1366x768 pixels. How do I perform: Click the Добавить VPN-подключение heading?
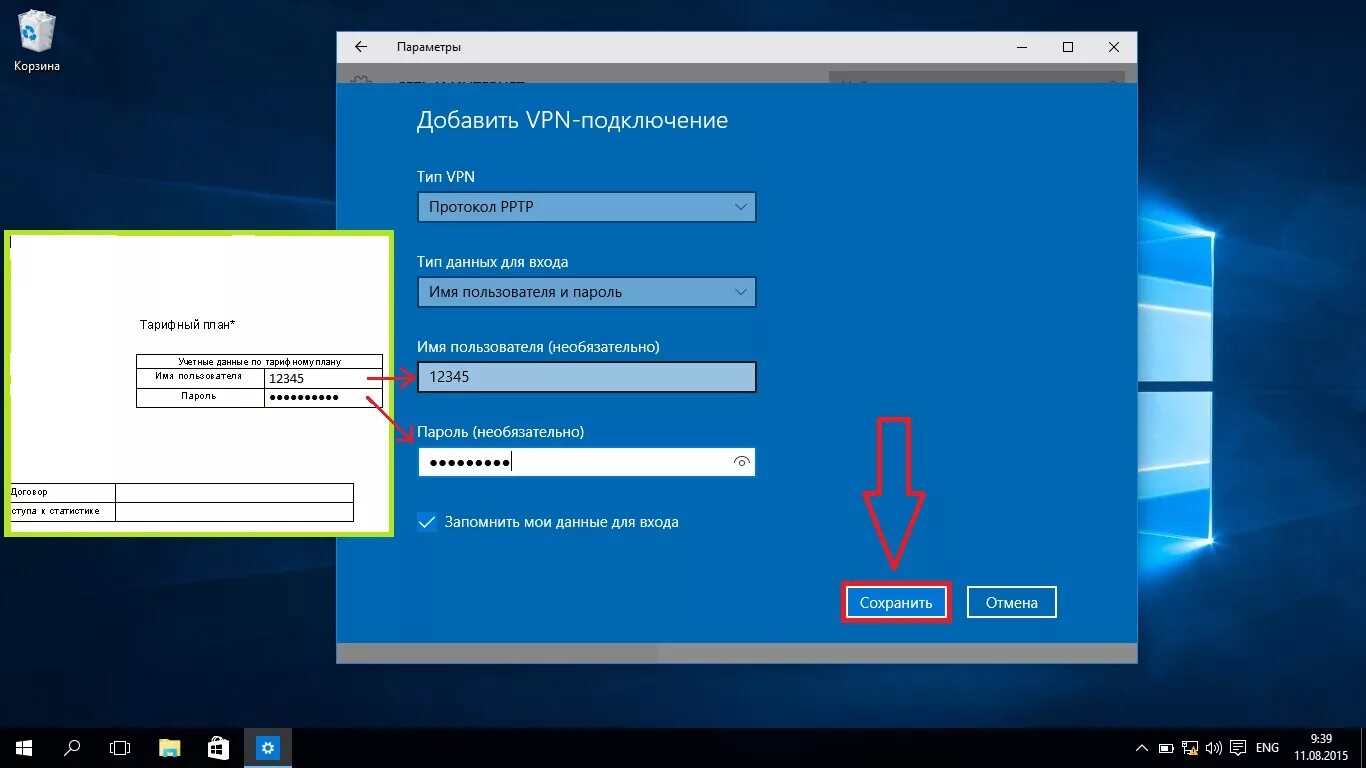(x=572, y=121)
